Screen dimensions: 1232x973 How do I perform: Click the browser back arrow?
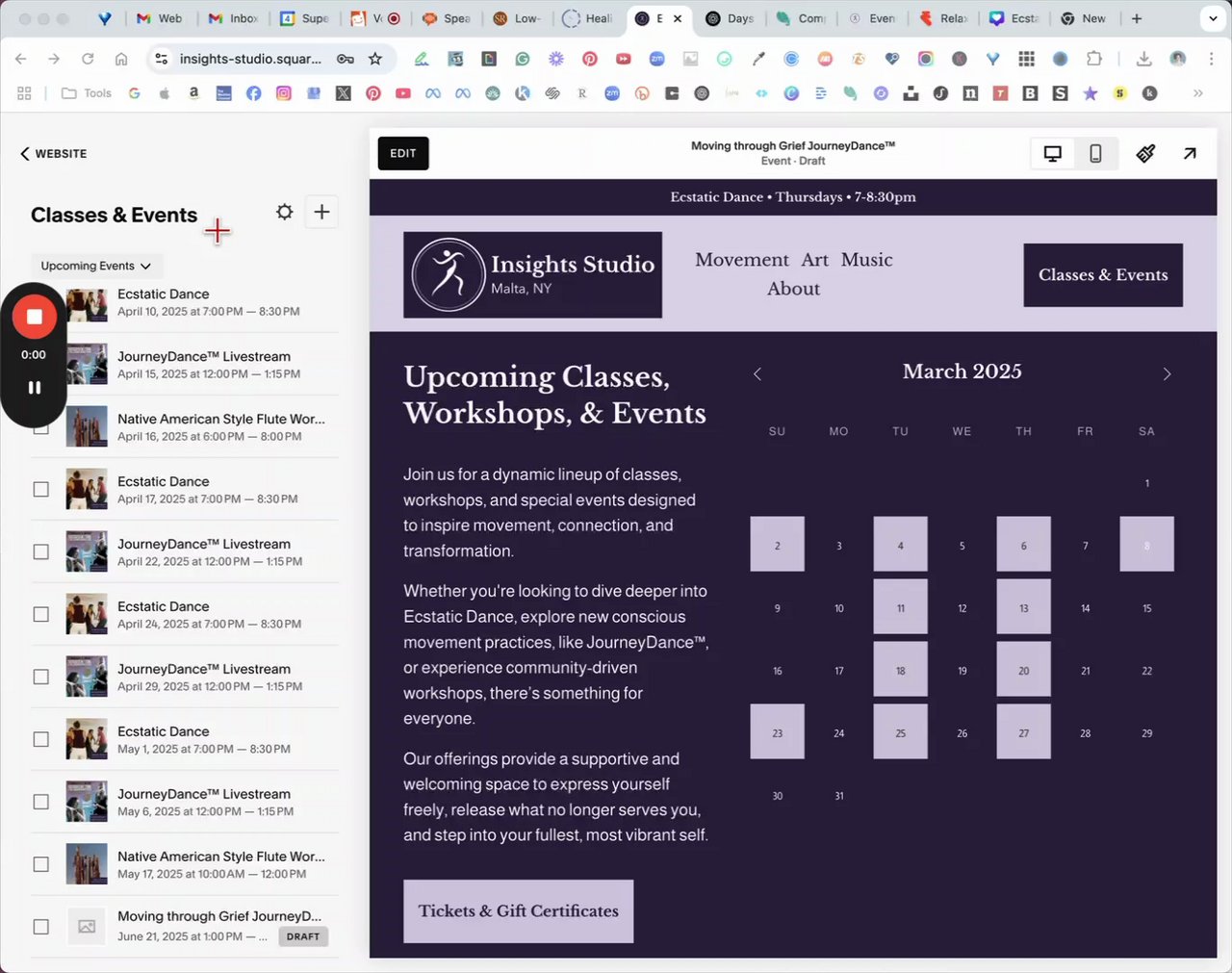[20, 59]
